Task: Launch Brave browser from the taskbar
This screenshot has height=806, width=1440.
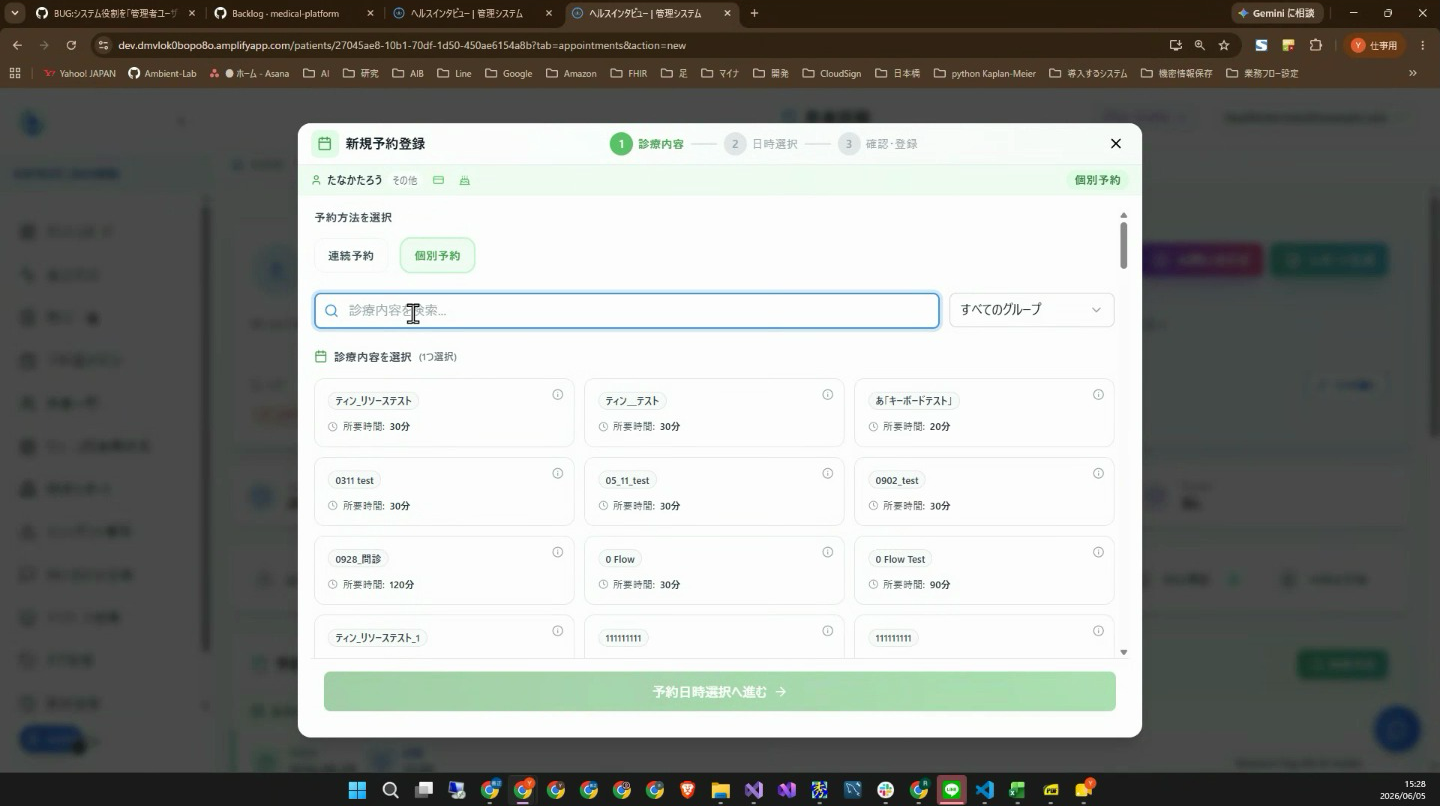Action: pos(688,790)
